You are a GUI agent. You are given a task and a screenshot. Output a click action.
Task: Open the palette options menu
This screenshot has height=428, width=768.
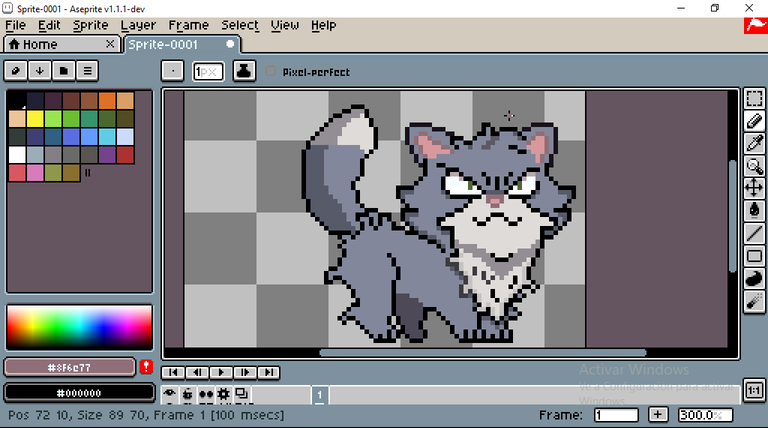(87, 71)
